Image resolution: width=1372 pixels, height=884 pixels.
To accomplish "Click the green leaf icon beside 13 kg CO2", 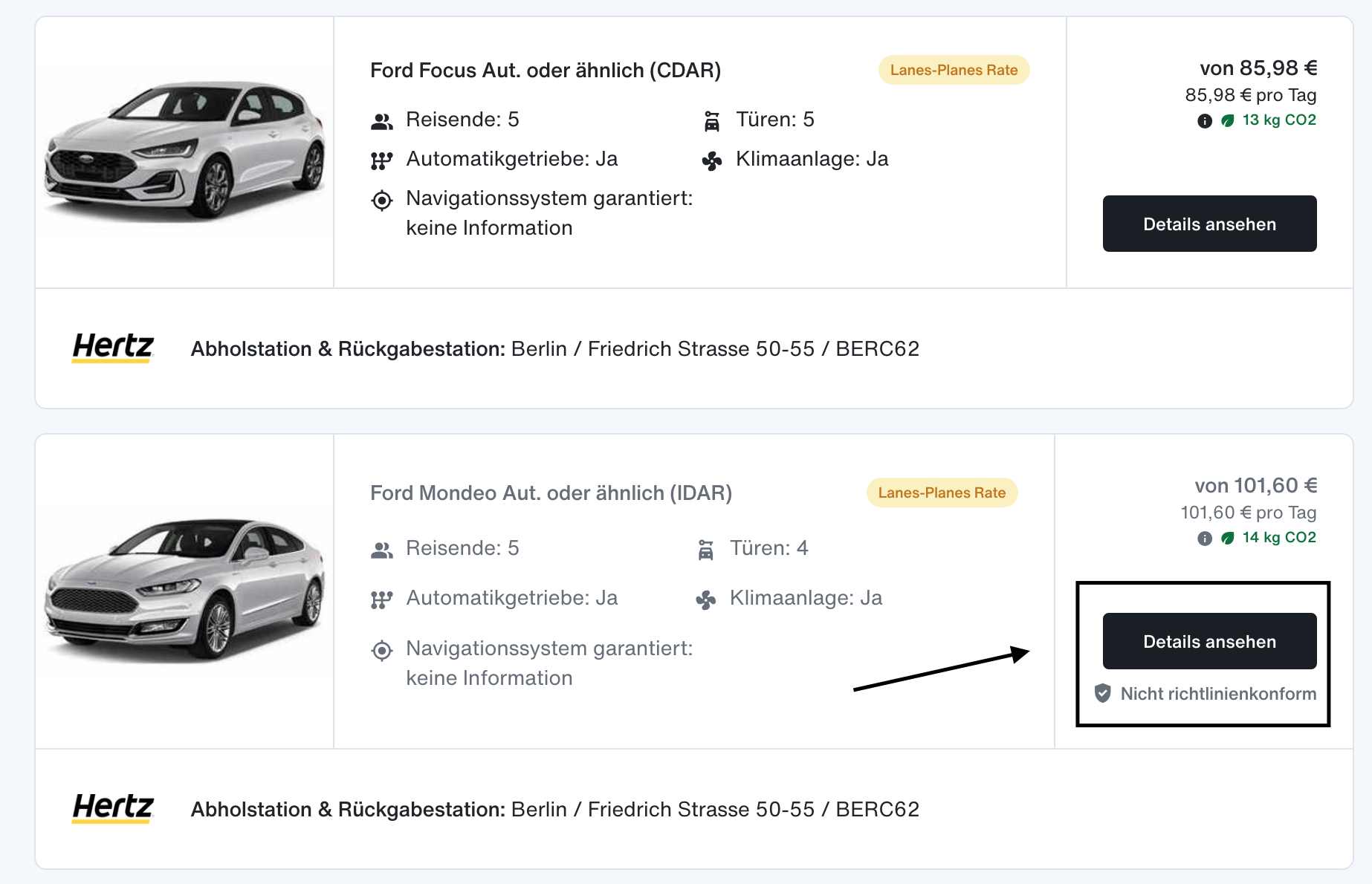I will 1228,120.
